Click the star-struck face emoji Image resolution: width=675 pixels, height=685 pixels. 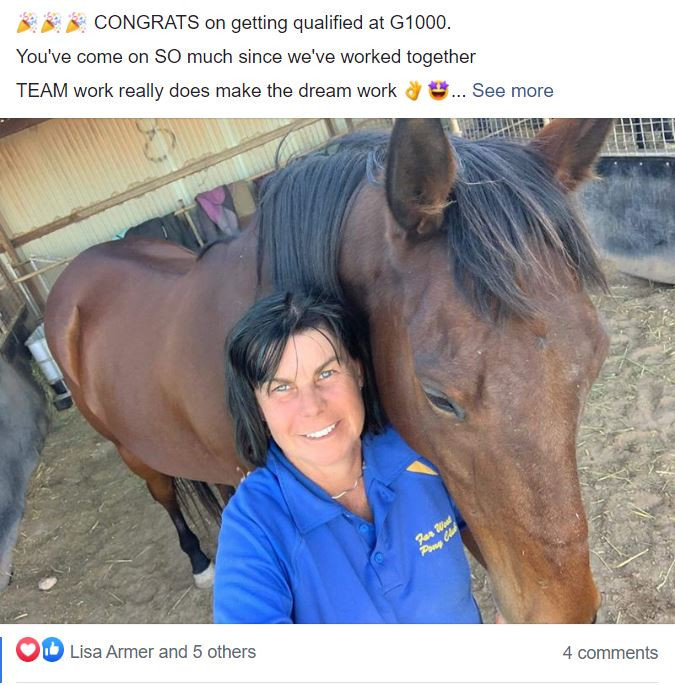point(438,90)
